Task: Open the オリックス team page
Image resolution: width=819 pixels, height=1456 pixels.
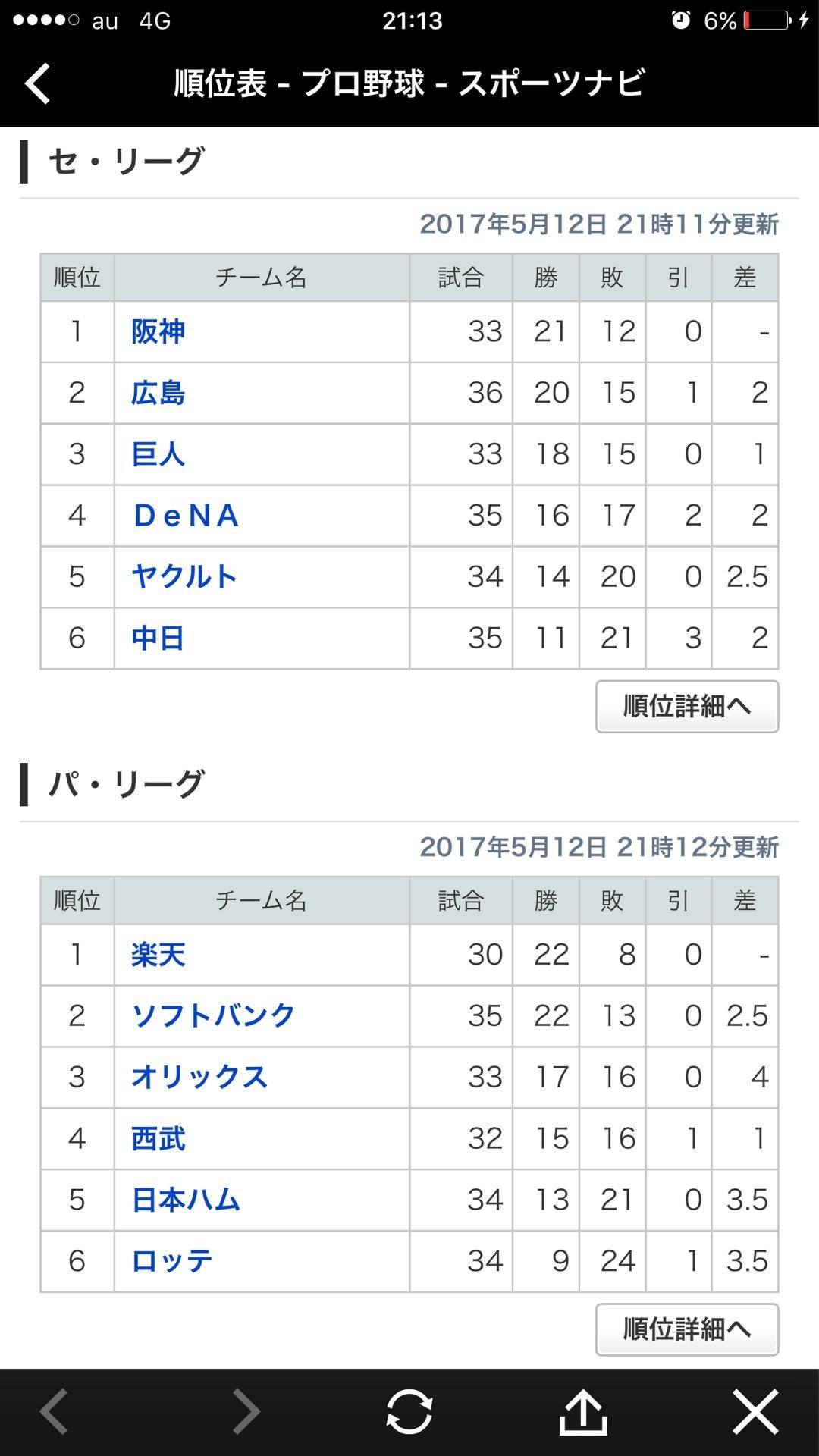Action: click(199, 1078)
